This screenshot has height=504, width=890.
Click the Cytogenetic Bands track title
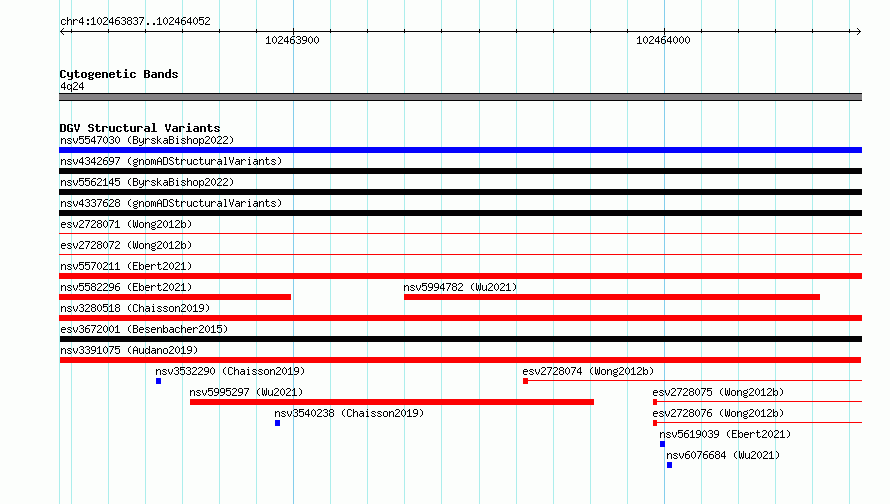pos(119,74)
